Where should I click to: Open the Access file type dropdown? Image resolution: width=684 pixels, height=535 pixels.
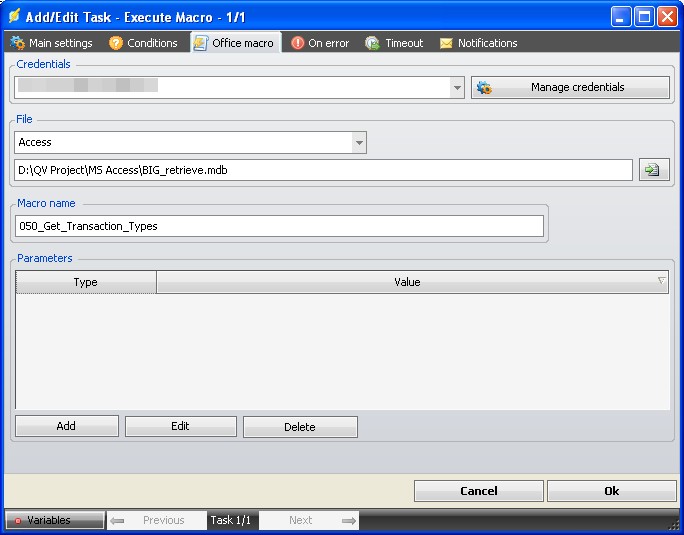coord(359,143)
